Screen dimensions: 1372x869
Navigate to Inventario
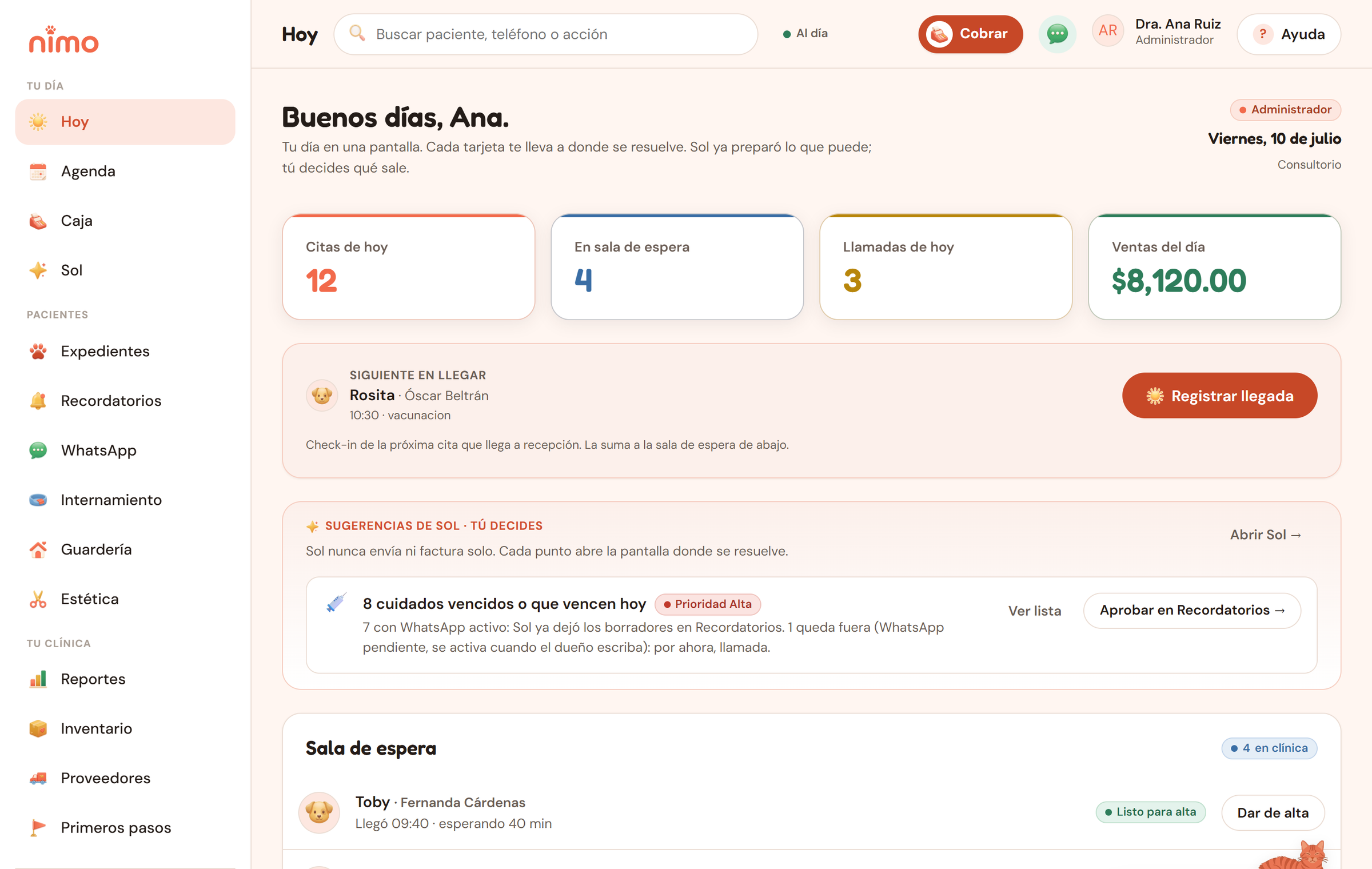(x=125, y=728)
